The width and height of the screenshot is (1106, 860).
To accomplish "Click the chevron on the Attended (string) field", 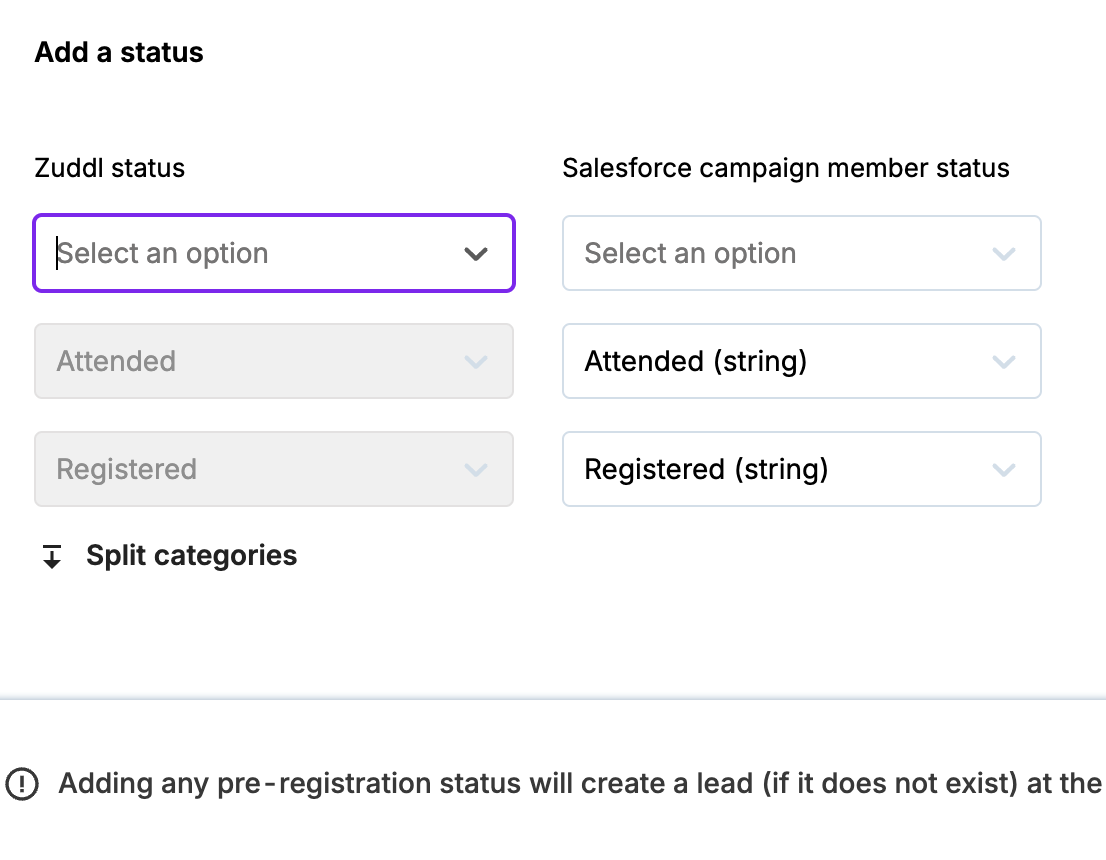I will 1003,362.
